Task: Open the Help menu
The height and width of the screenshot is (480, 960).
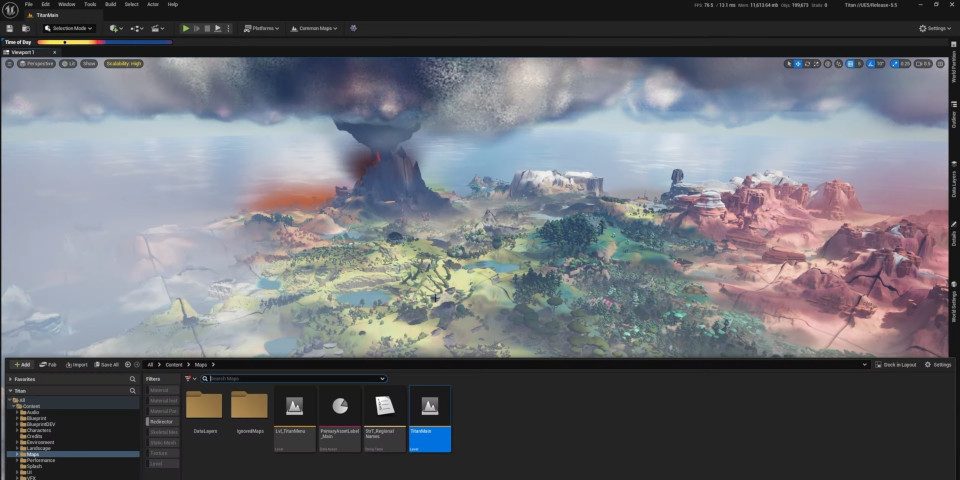Action: pyautogui.click(x=173, y=4)
